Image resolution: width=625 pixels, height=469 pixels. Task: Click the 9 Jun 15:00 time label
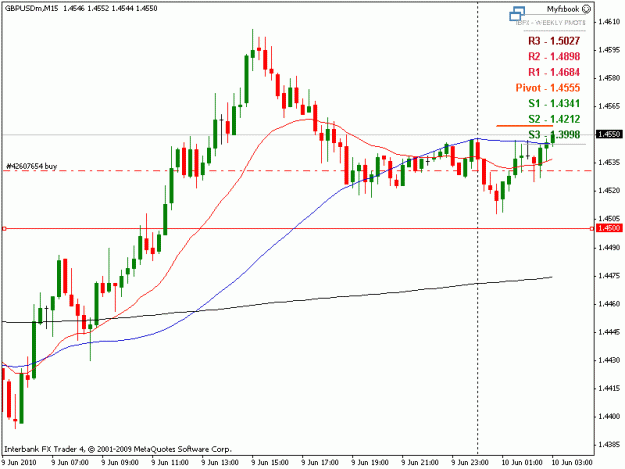[270, 463]
